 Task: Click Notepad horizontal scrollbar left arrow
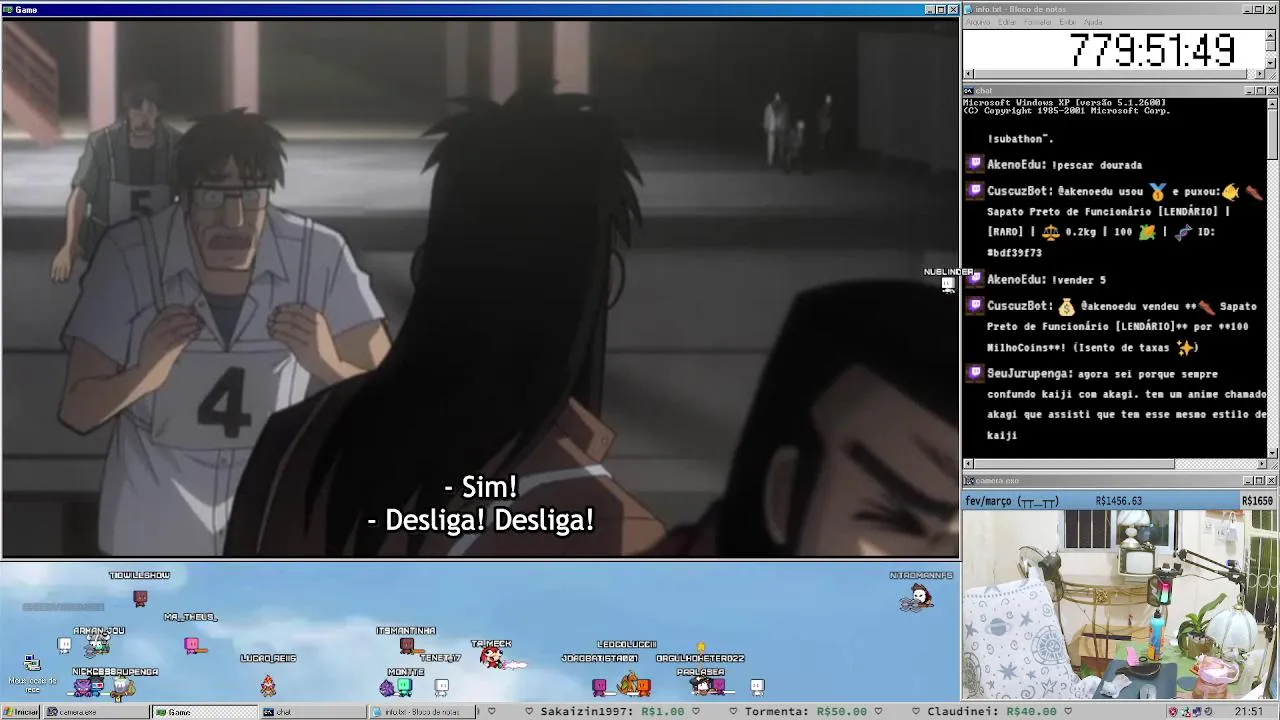968,74
